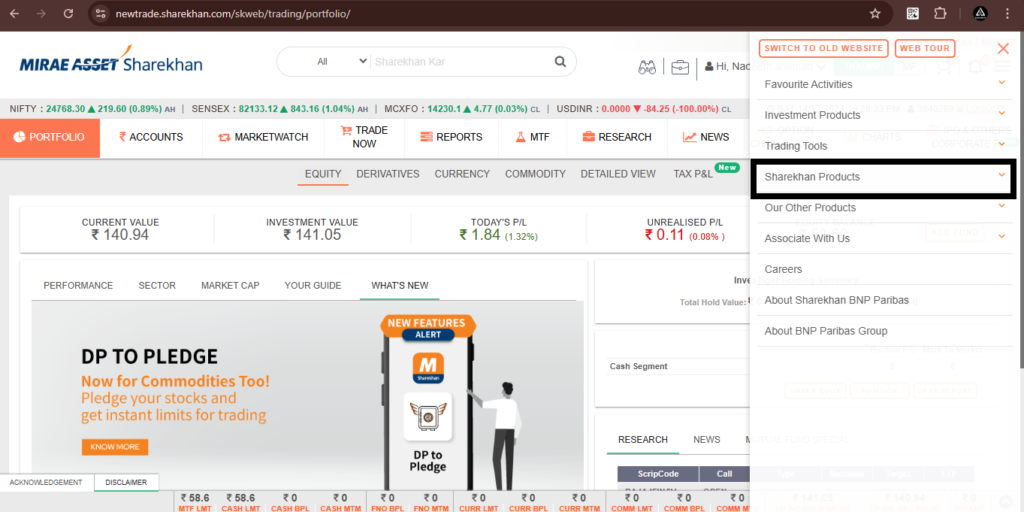The image size is (1024, 512).
Task: Click the MTF flask icon
Action: tap(520, 137)
